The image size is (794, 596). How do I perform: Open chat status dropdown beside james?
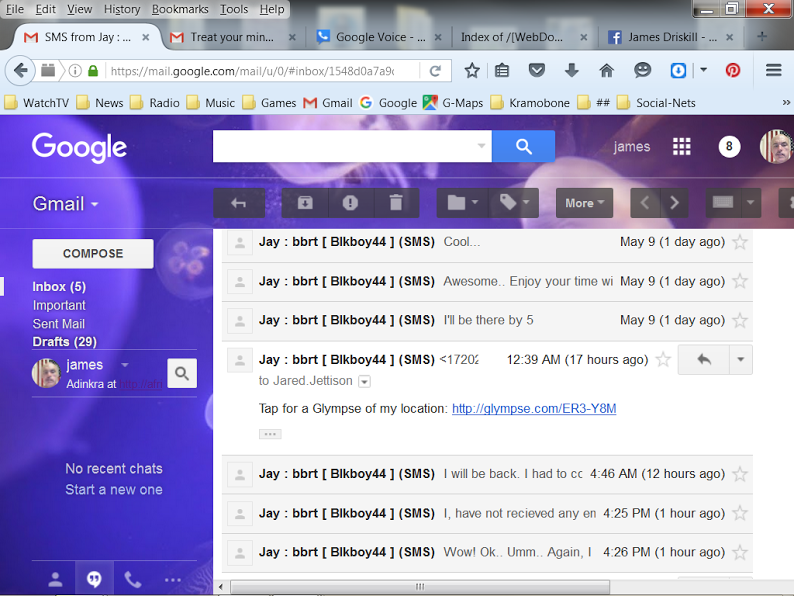click(x=125, y=365)
